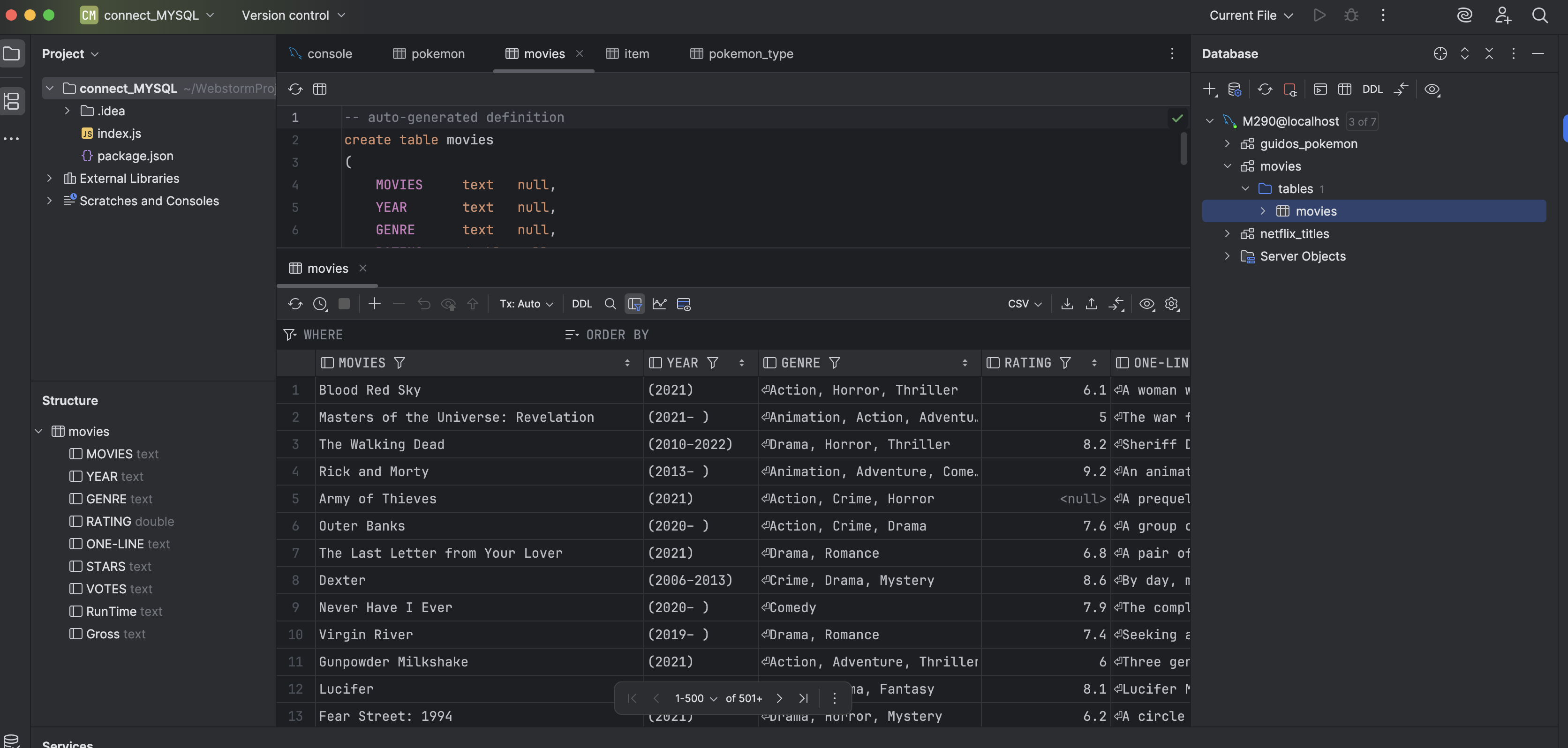Click the ORDER BY input field
Image resolution: width=1568 pixels, height=748 pixels.
pyautogui.click(x=876, y=335)
